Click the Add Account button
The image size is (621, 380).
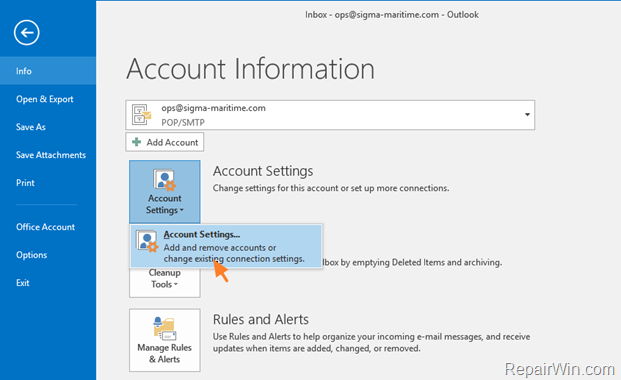click(165, 142)
